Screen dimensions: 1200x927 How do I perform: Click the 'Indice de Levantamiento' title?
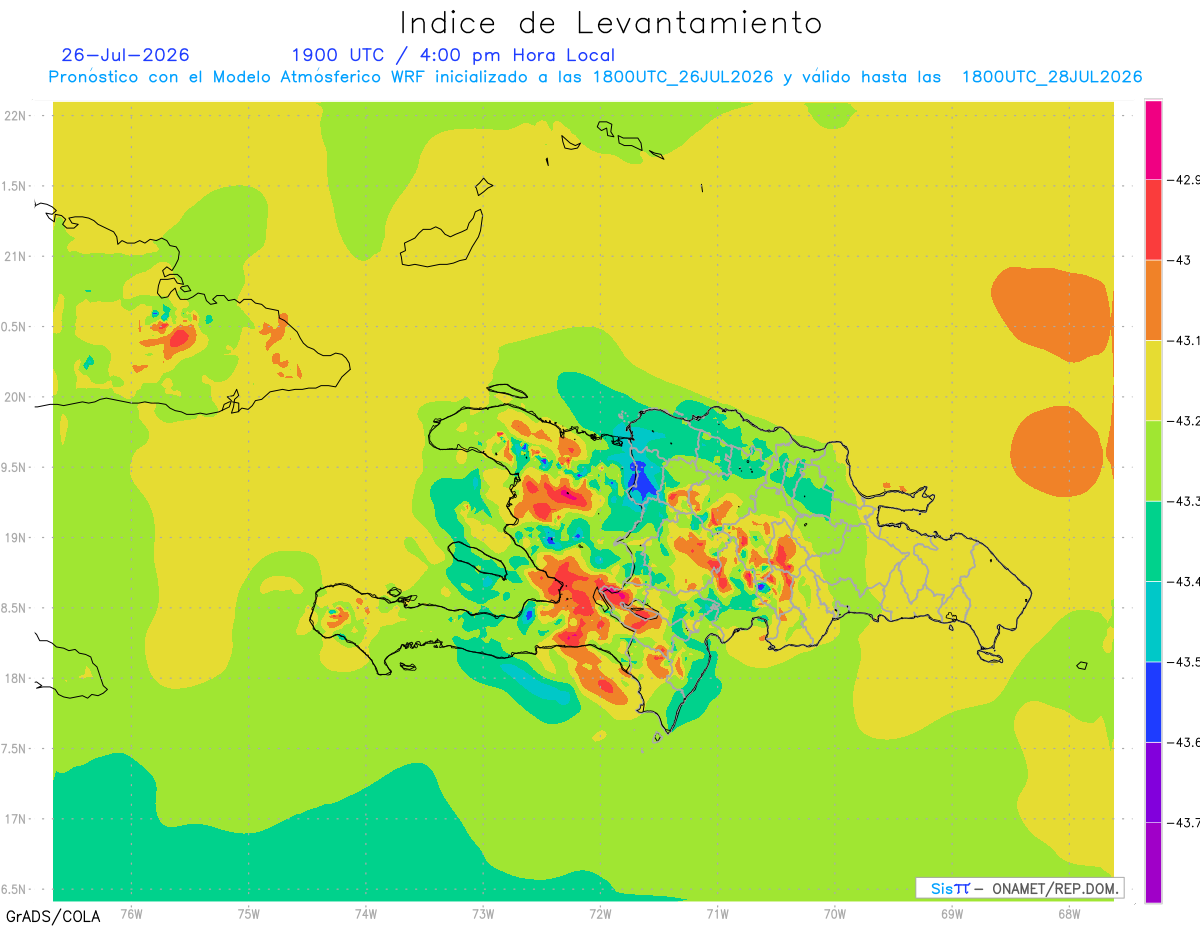coord(611,23)
